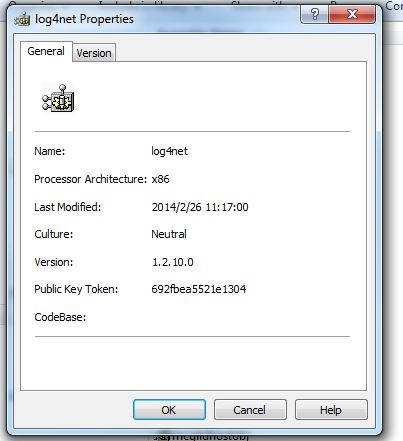The width and height of the screenshot is (403, 441).
Task: Dismiss the dialog with Cancel
Action: tap(250, 410)
